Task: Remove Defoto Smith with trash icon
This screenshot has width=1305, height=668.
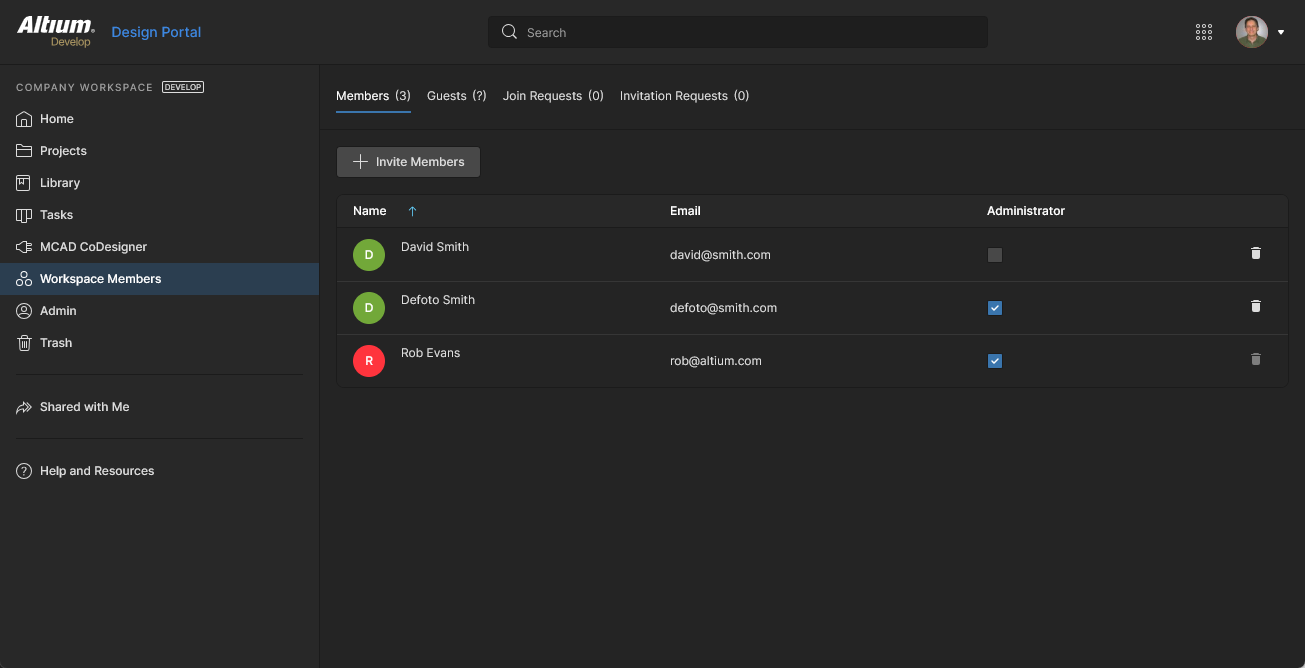Action: pos(1256,307)
